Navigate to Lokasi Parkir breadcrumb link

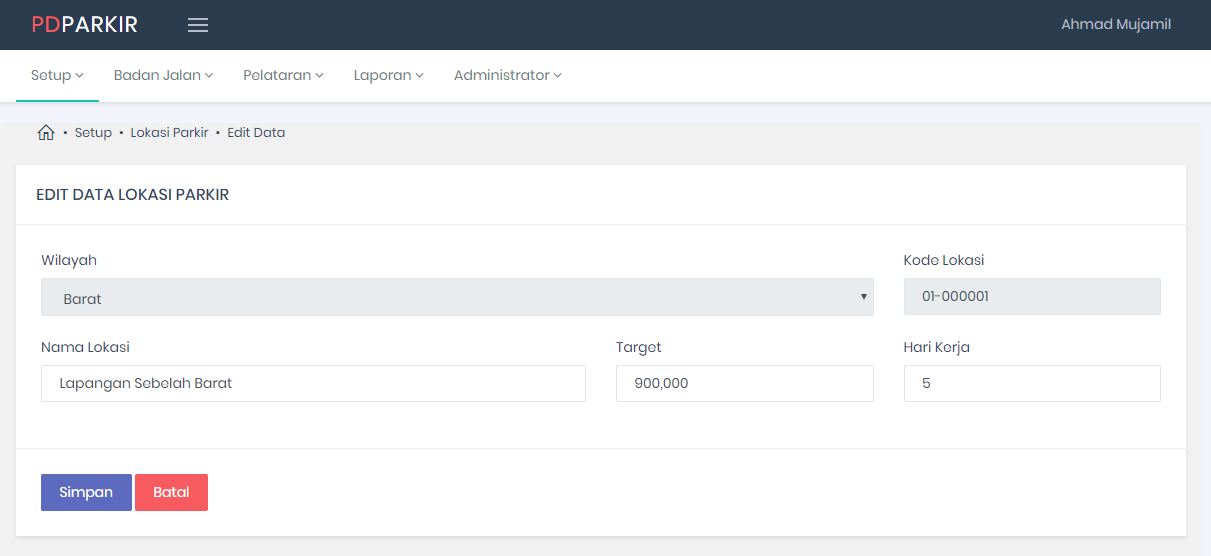[169, 133]
